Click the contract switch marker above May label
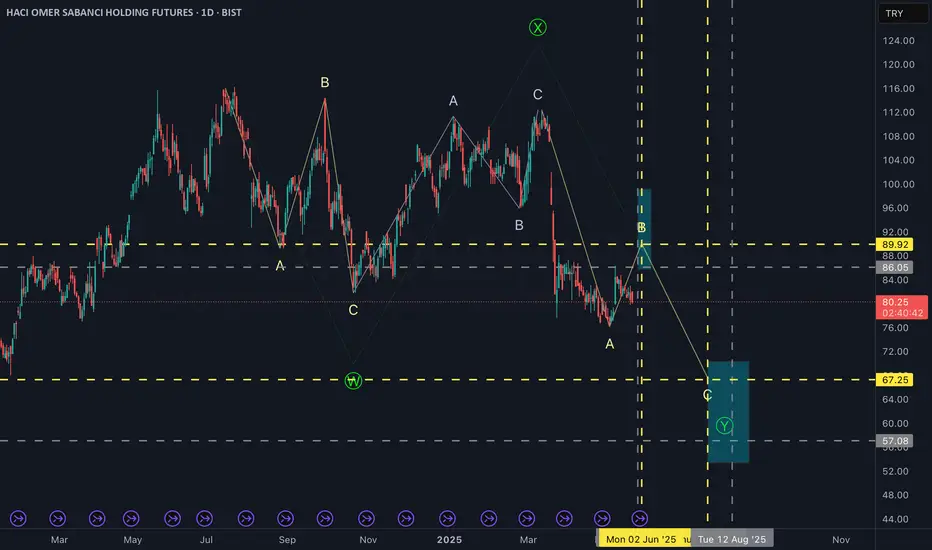This screenshot has height=550, width=932. [x=131, y=518]
